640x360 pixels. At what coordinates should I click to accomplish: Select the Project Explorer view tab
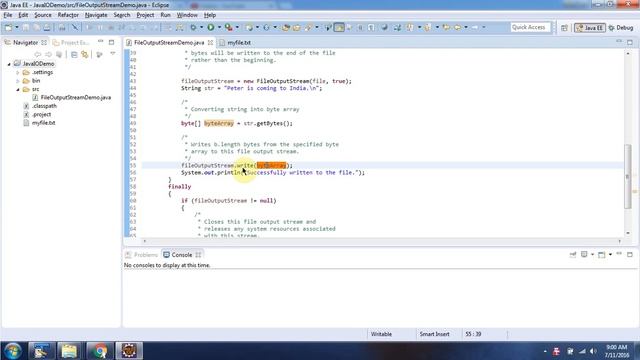(x=71, y=42)
